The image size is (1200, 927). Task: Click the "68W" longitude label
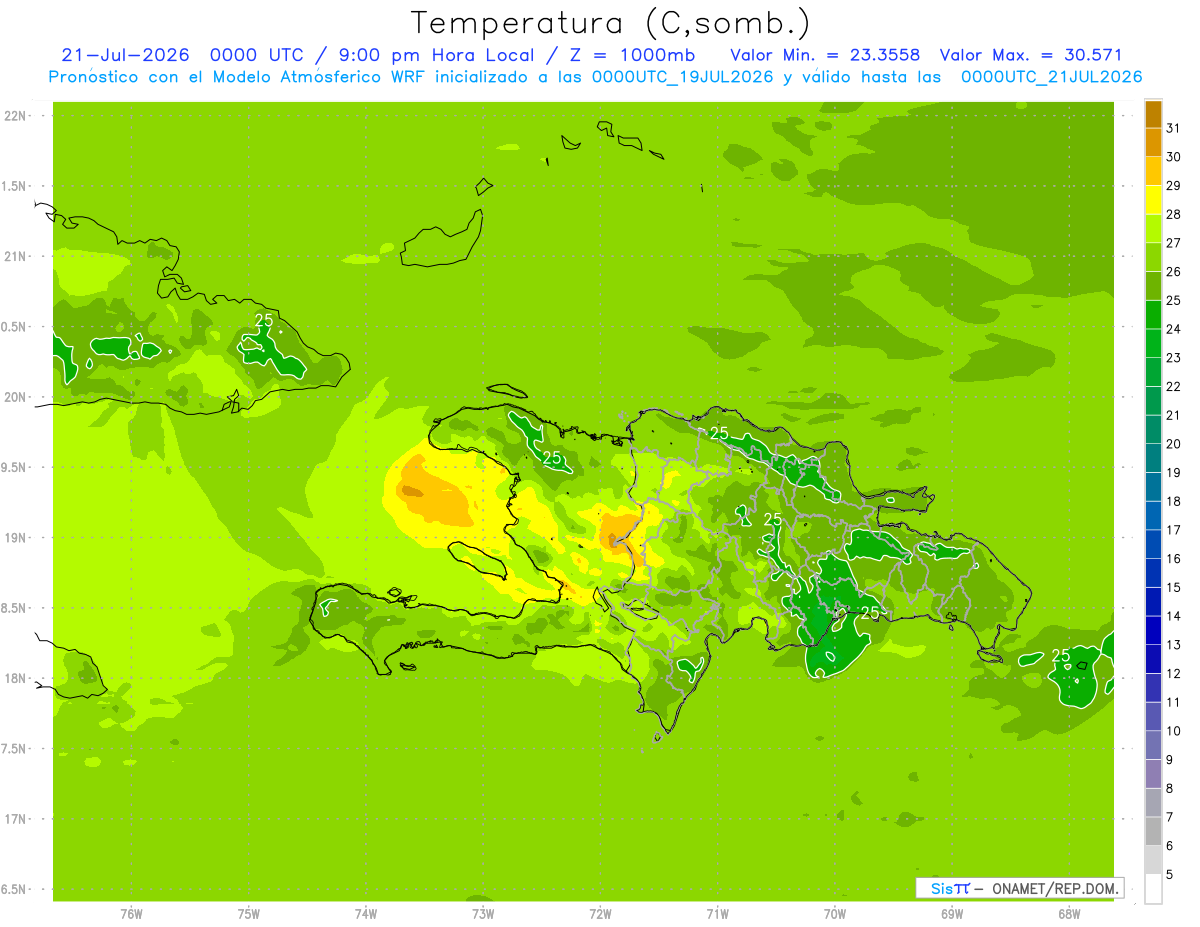[x=1068, y=914]
